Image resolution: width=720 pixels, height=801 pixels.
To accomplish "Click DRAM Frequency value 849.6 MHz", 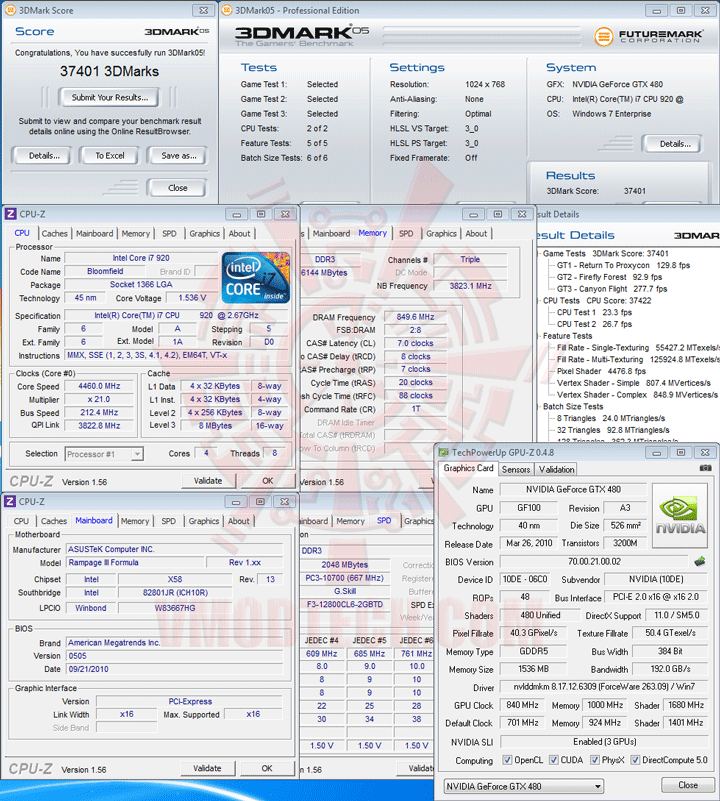I will pos(415,317).
